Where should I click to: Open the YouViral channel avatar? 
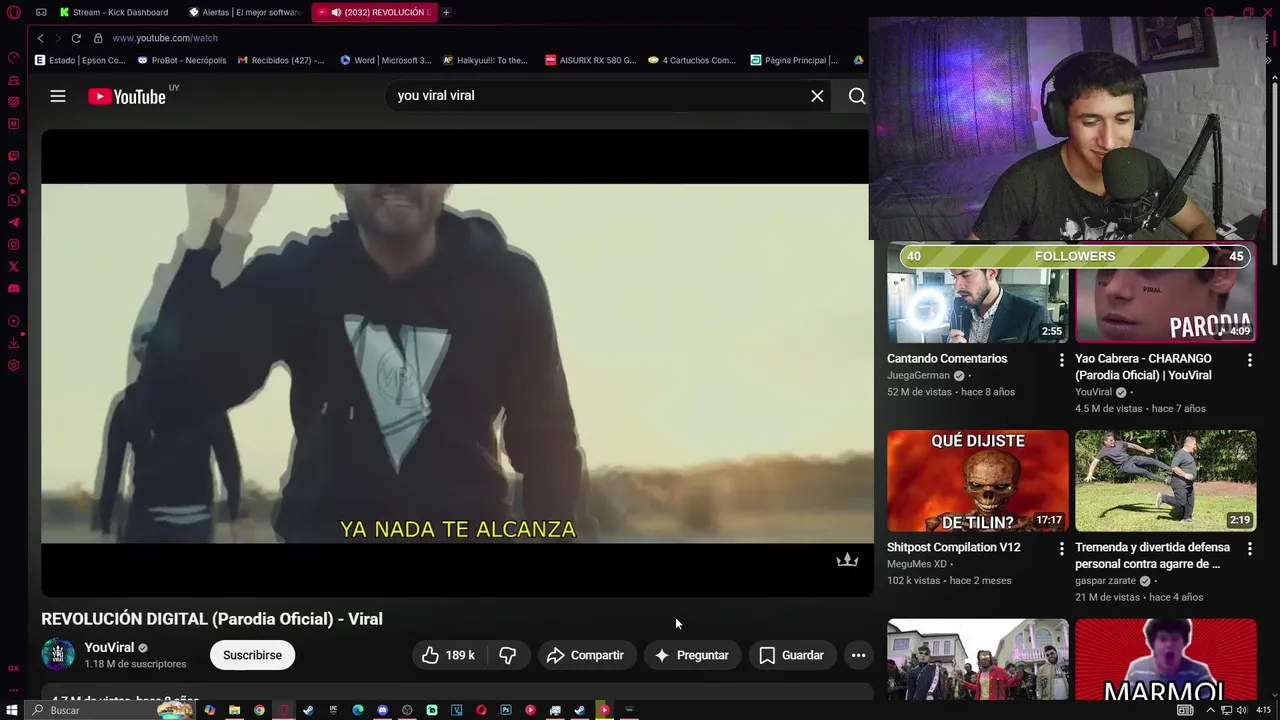click(x=58, y=655)
